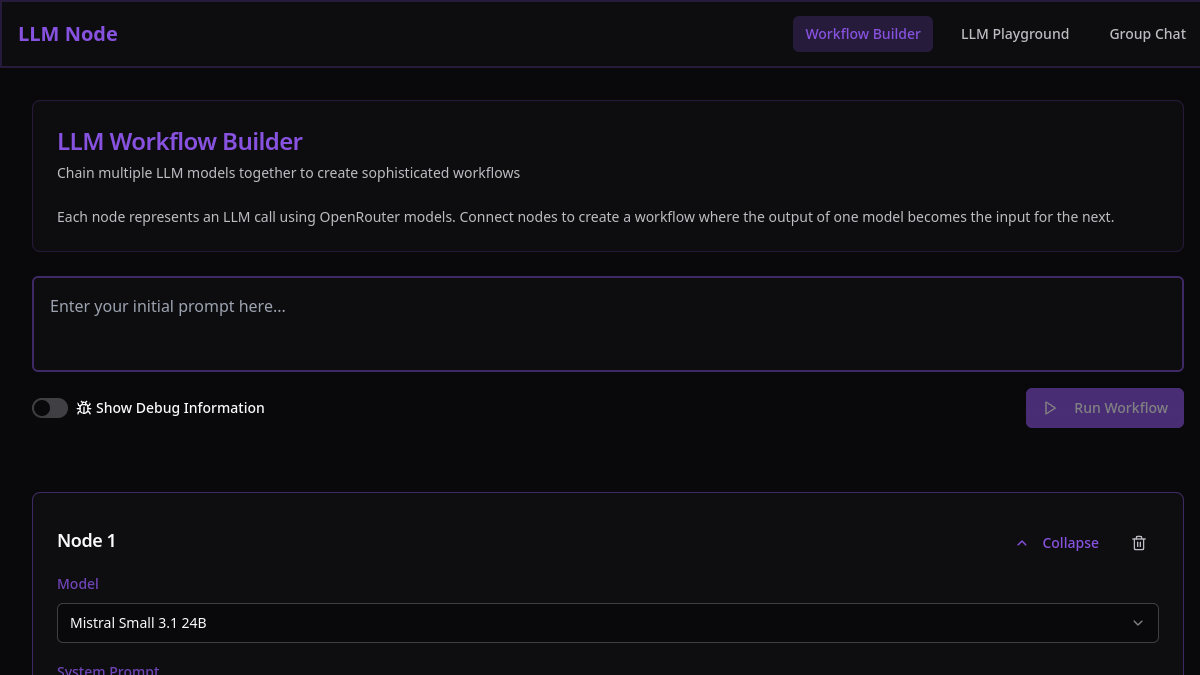Run the workflow with the Run Workflow button
Viewport: 1200px width, 675px height.
(x=1105, y=408)
